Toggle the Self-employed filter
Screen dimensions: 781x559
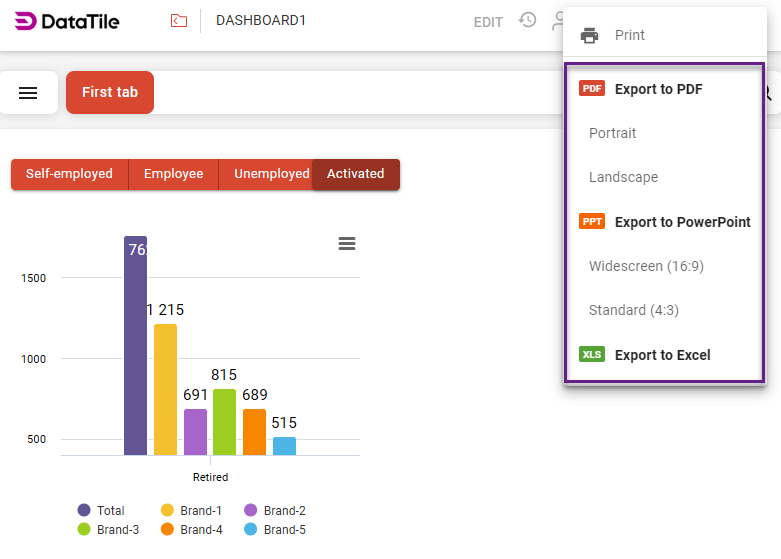[x=69, y=174]
